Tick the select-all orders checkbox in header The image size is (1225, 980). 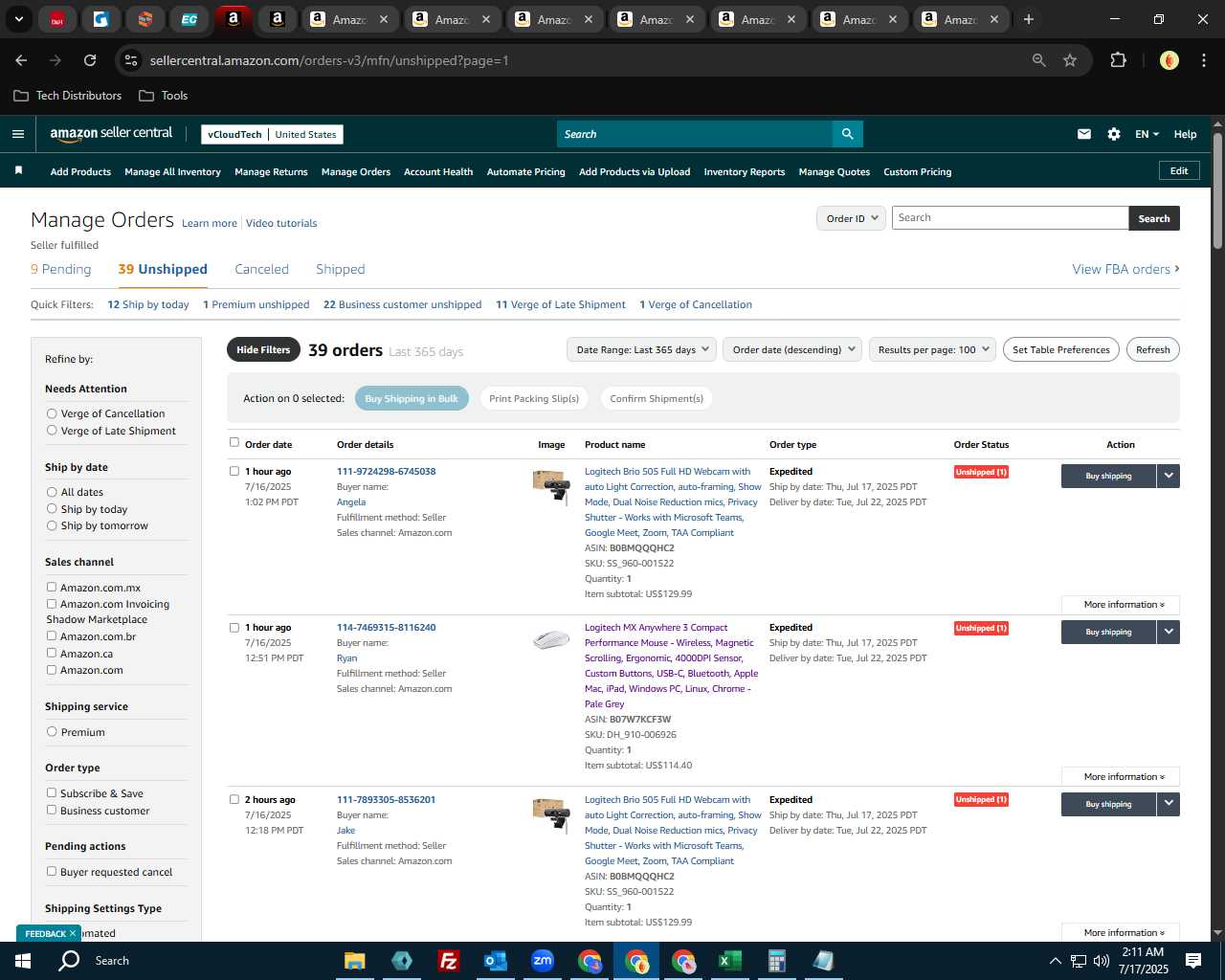(x=234, y=442)
